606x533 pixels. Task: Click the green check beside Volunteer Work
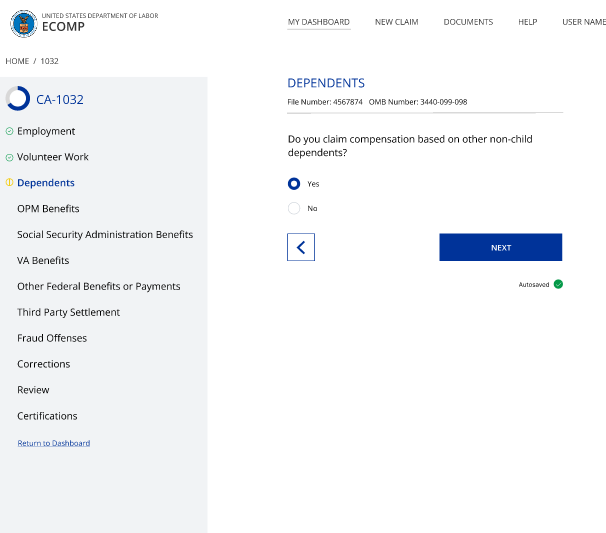(9, 157)
